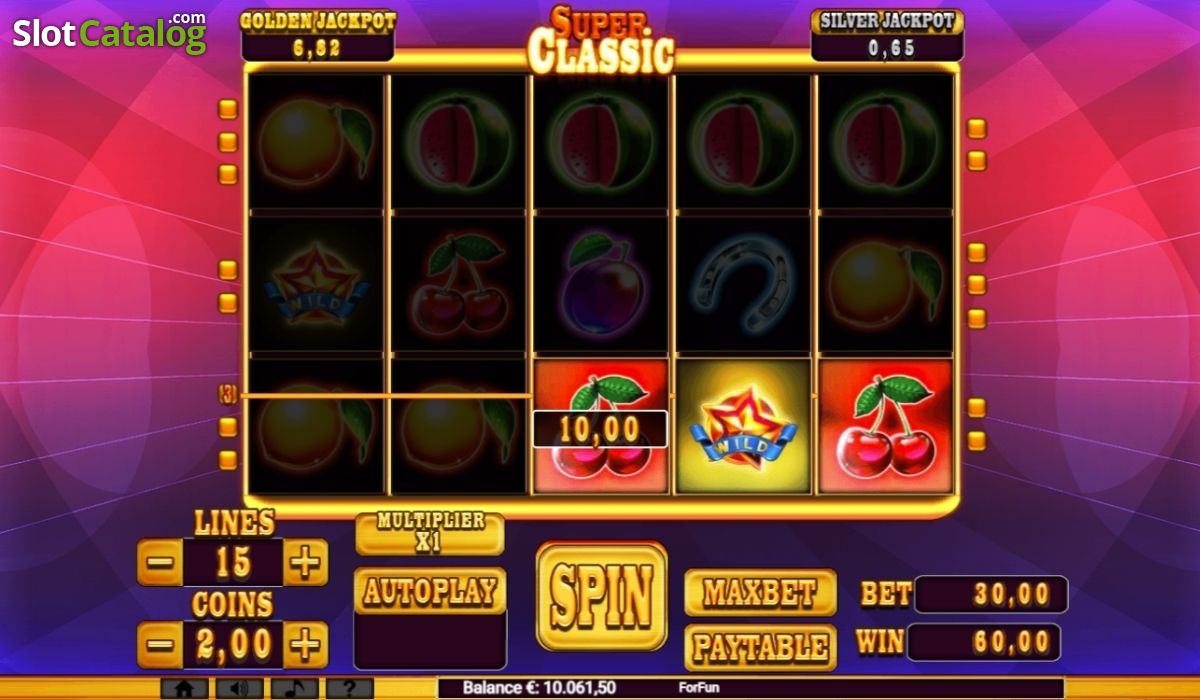Open the help question mark icon
This screenshot has height=700, width=1200.
pos(349,688)
